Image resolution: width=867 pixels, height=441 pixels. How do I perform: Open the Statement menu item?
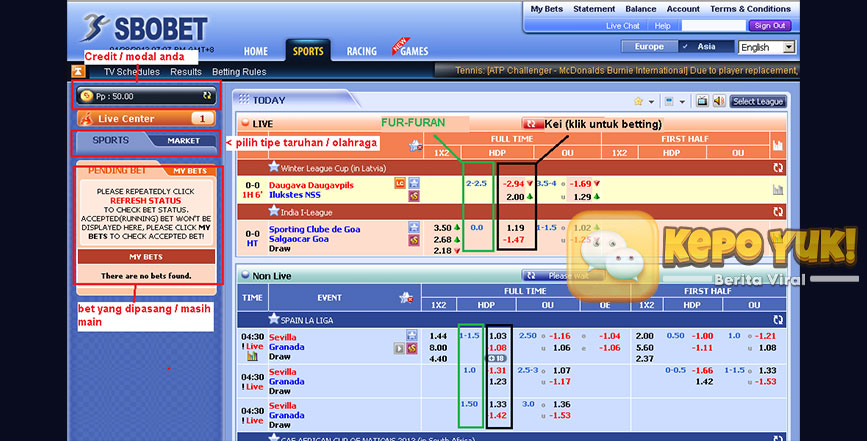(594, 9)
